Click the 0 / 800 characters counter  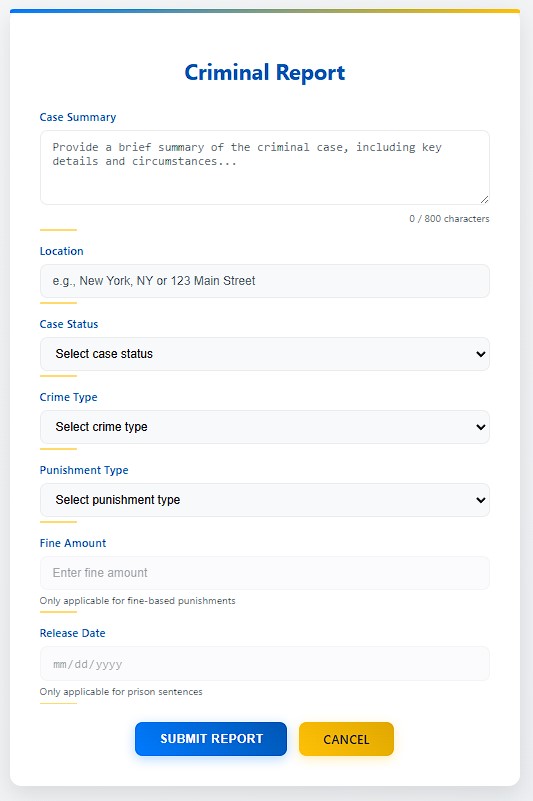tap(449, 219)
